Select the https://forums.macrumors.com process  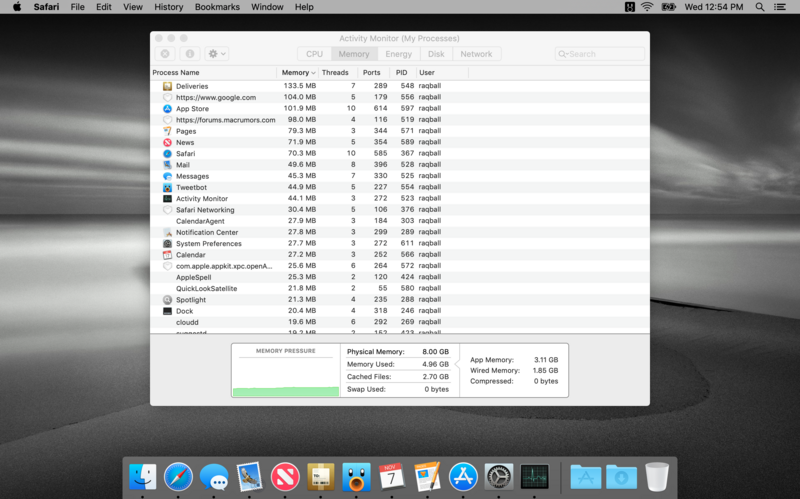click(400, 119)
